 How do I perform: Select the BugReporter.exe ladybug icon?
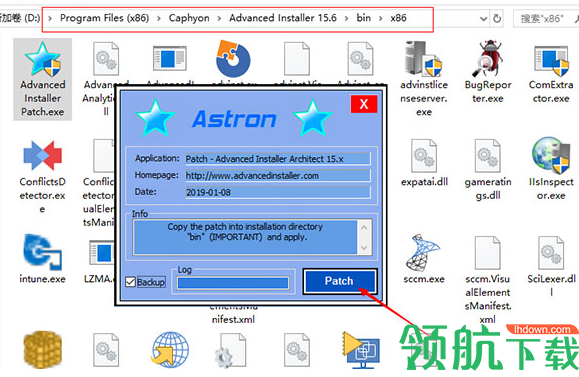(x=487, y=59)
